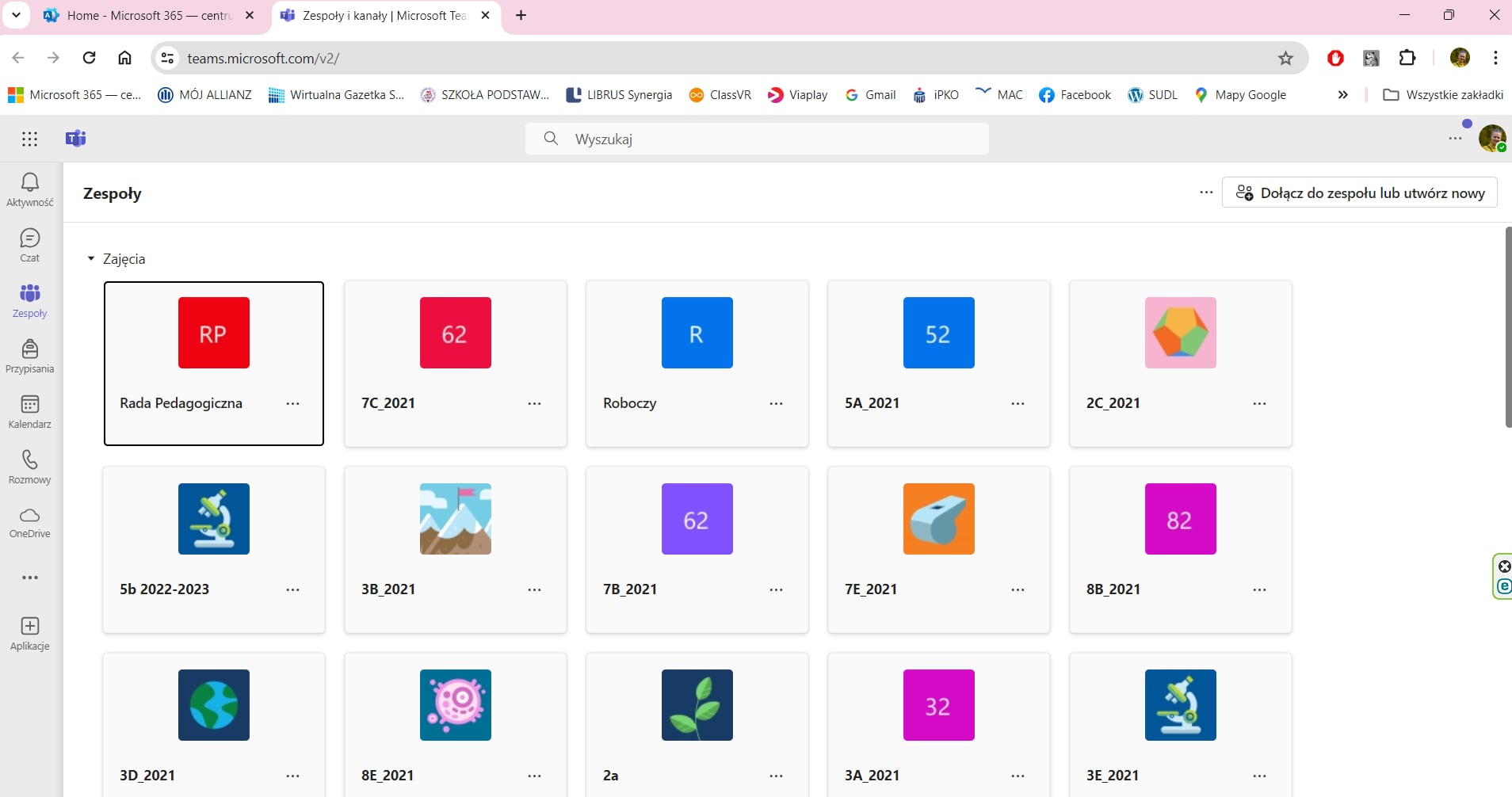Open the profile avatar in Teams header
The image size is (1512, 797).
pos(1491,139)
